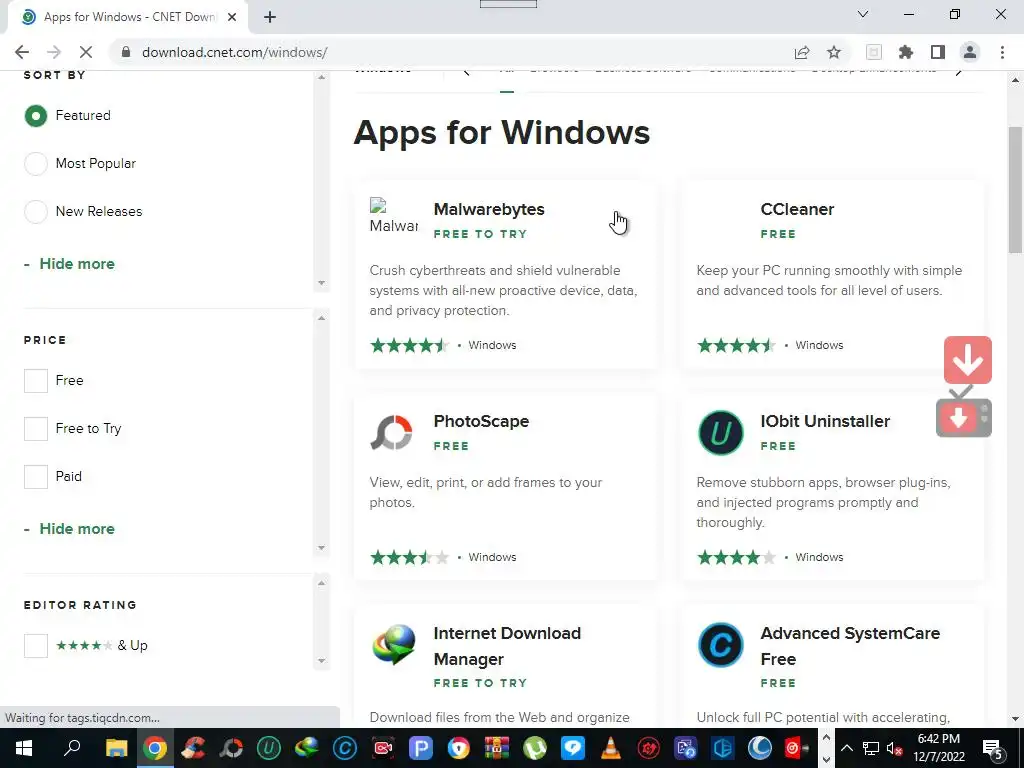Screen dimensions: 1024x768
Task: Click Price panel scroll up arrow
Action: tap(321, 318)
